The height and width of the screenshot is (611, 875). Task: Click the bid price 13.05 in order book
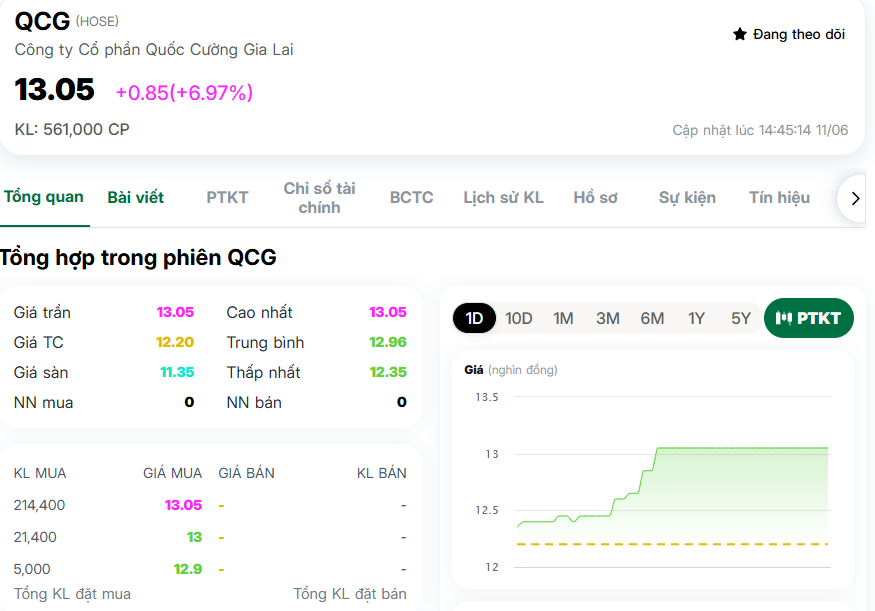click(x=183, y=506)
